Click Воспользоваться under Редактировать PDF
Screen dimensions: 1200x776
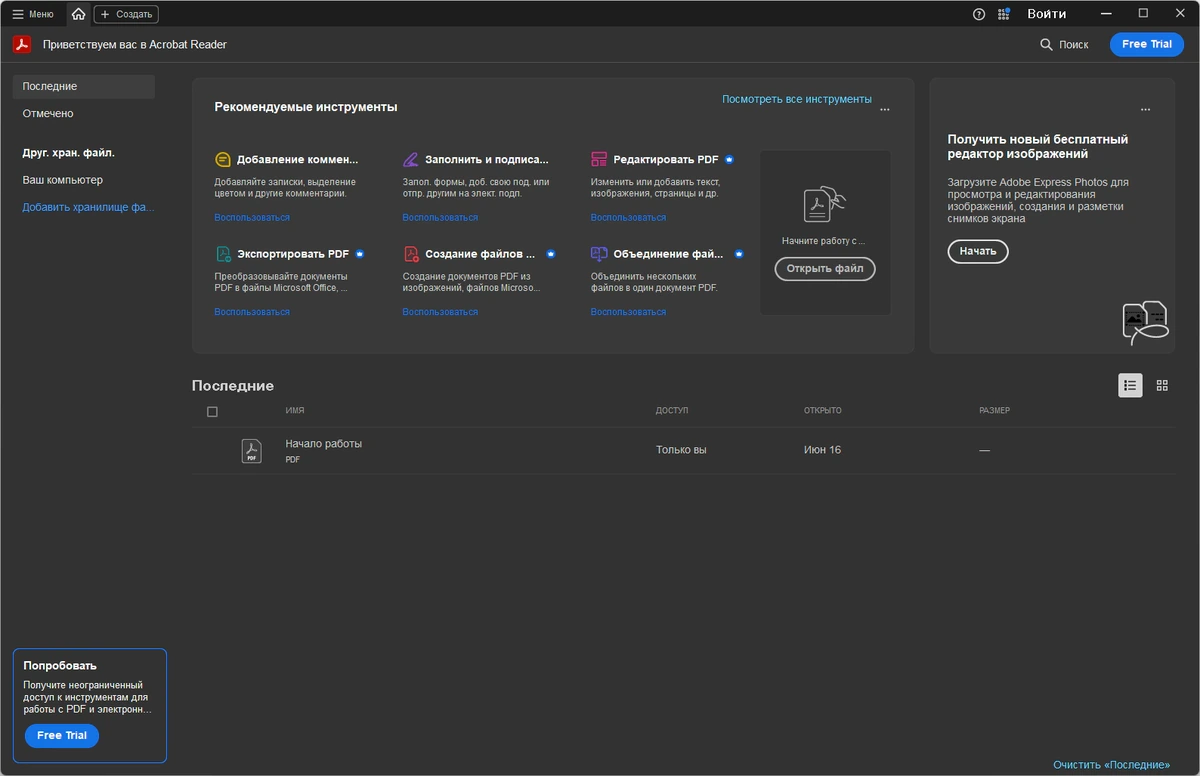click(628, 217)
